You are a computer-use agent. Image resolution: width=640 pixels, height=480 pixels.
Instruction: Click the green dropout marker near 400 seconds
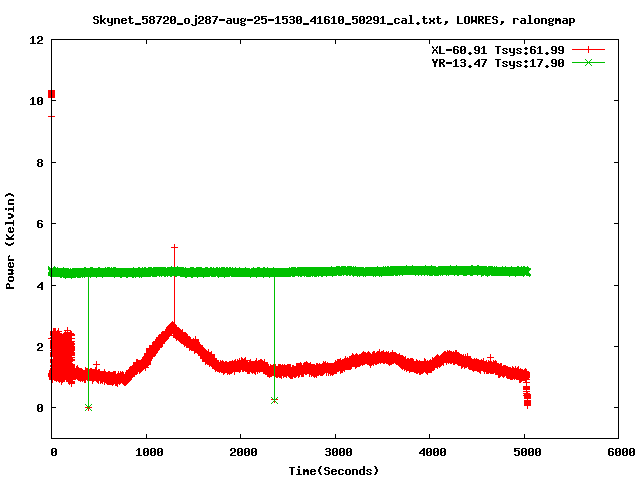point(88,407)
